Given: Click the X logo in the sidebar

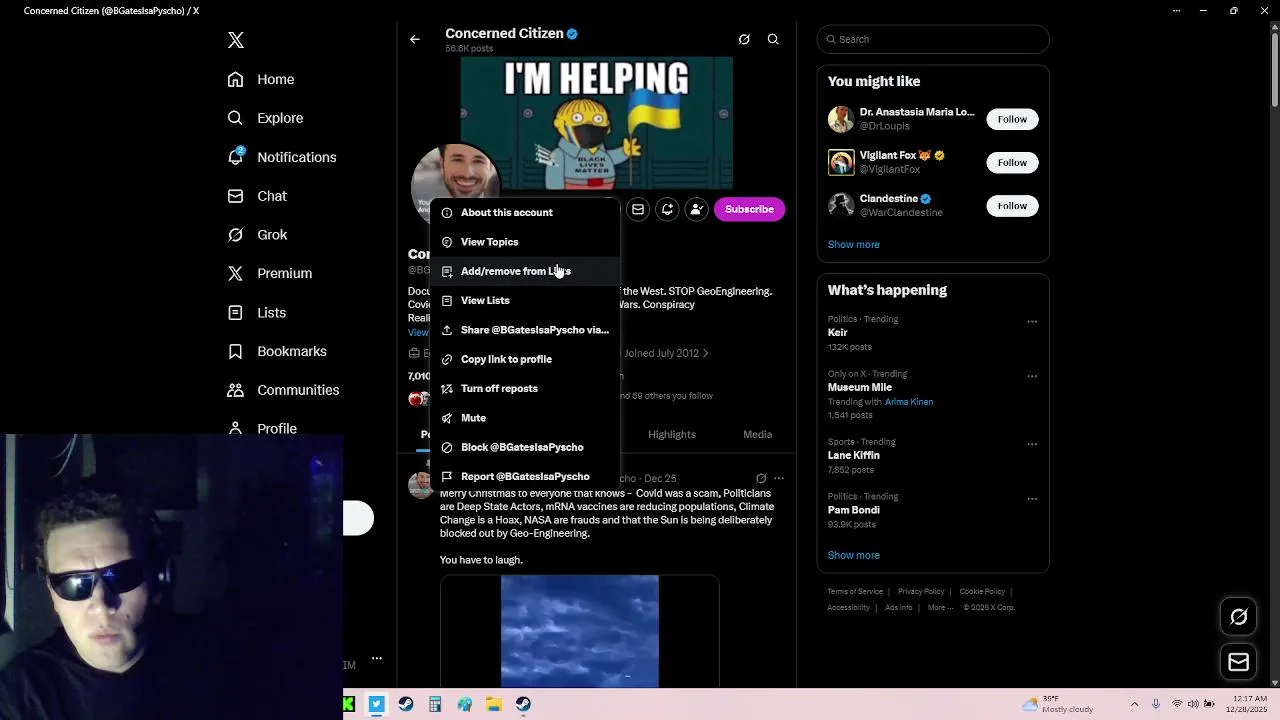Looking at the screenshot, I should click(236, 40).
